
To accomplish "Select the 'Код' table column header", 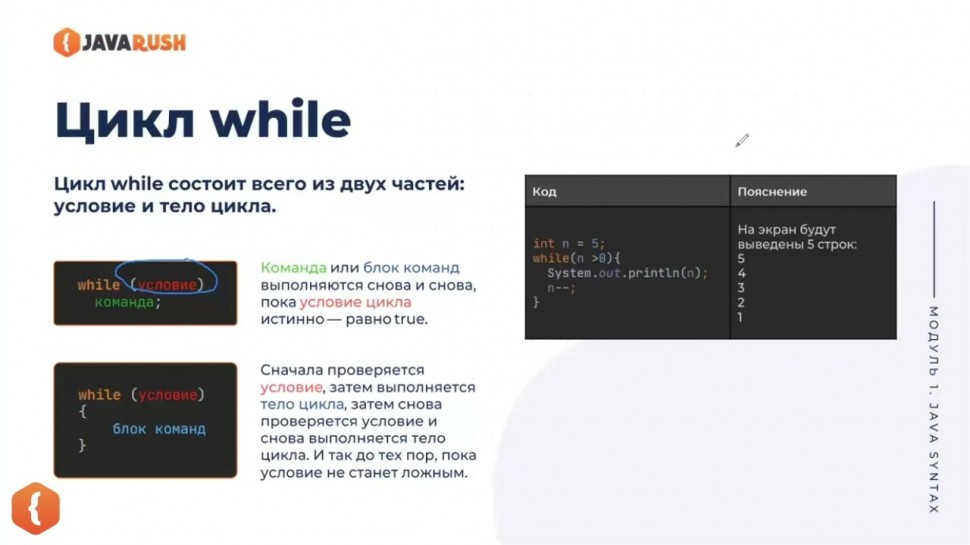I will 545,191.
